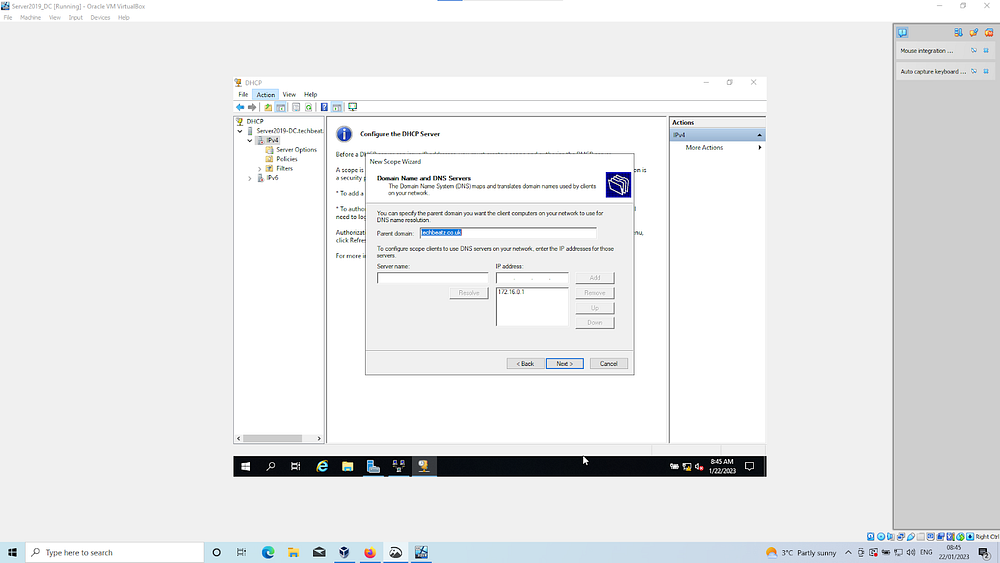
Task: Collapse the IPv4 tree node
Action: tap(250, 140)
